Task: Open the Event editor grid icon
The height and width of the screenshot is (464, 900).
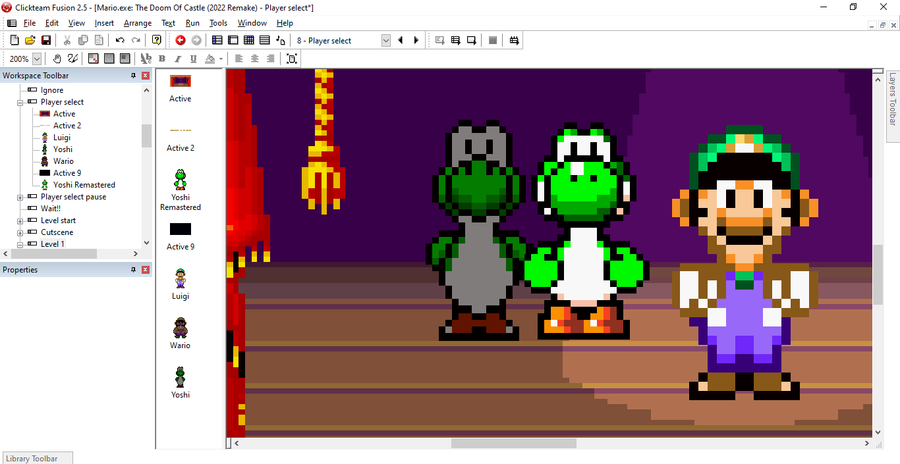Action: click(249, 40)
